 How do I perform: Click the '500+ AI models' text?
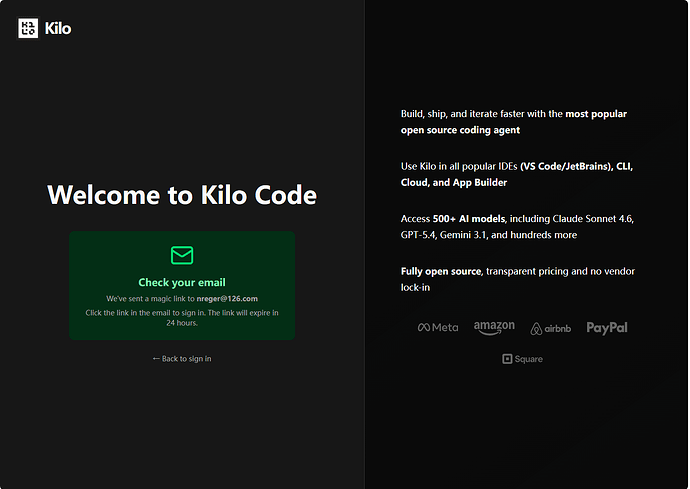pyautogui.click(x=469, y=219)
